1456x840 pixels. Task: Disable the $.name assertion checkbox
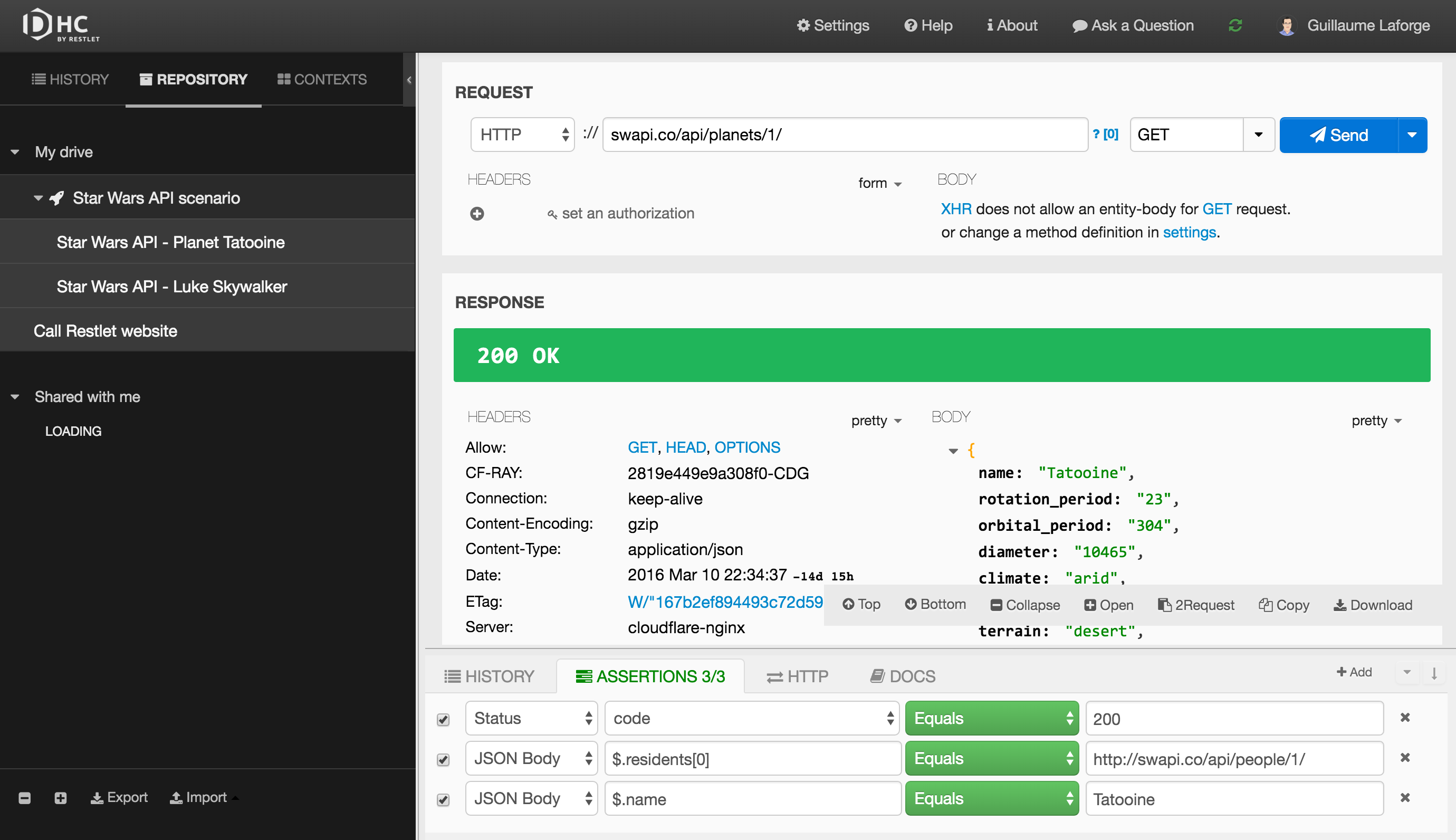coord(443,799)
